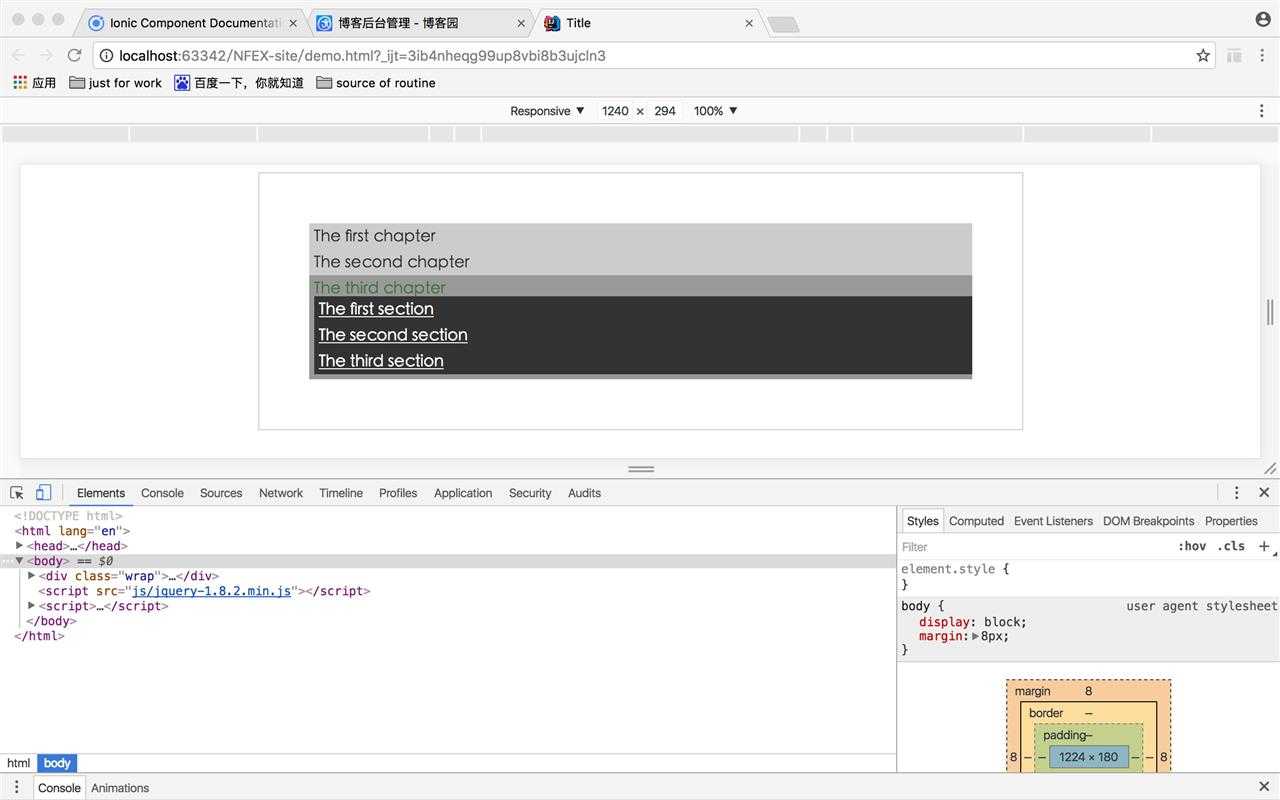
Task: Click The third chapter heading
Action: [x=379, y=287]
